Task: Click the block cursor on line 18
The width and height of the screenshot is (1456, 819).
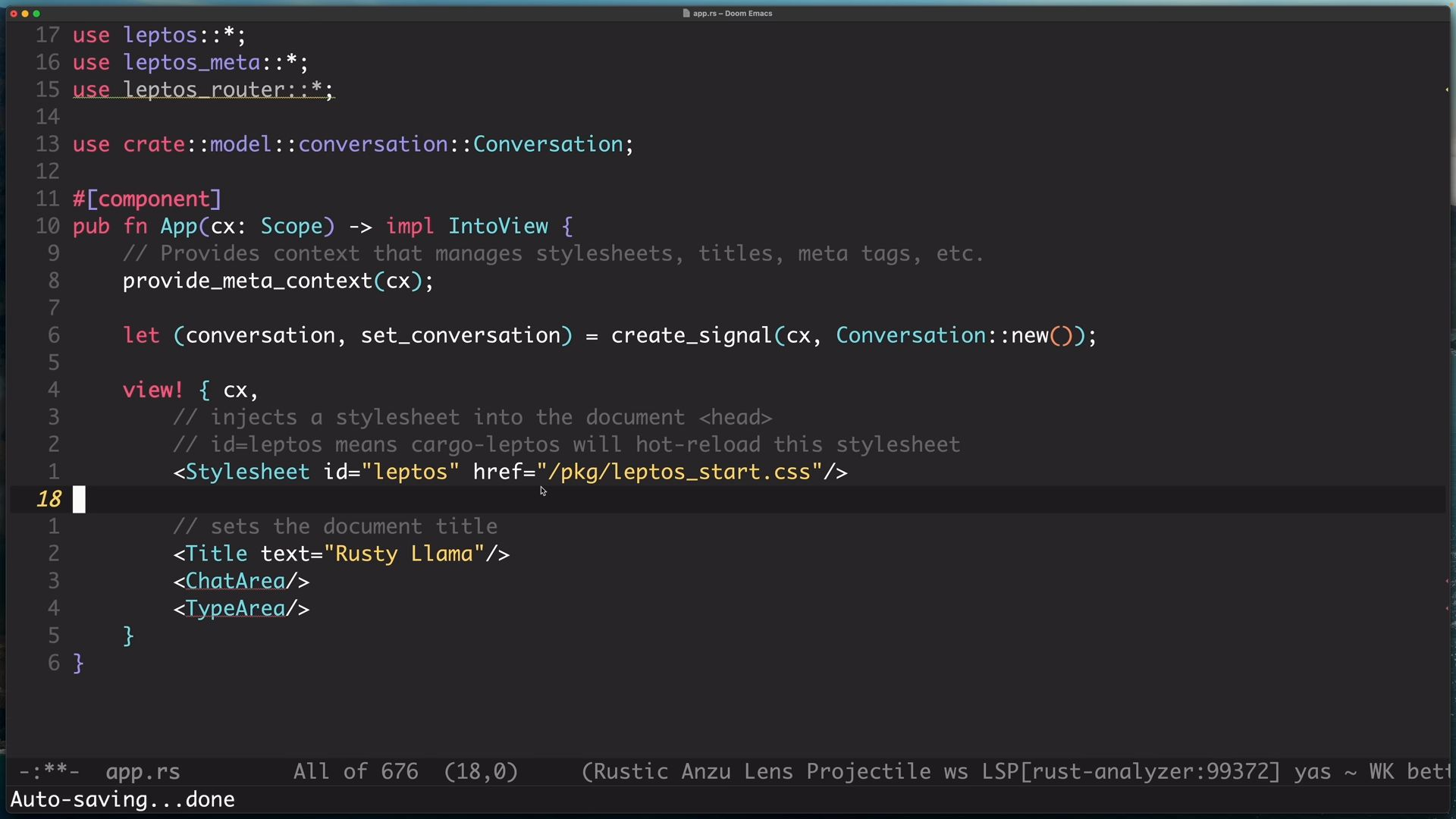Action: pyautogui.click(x=79, y=500)
